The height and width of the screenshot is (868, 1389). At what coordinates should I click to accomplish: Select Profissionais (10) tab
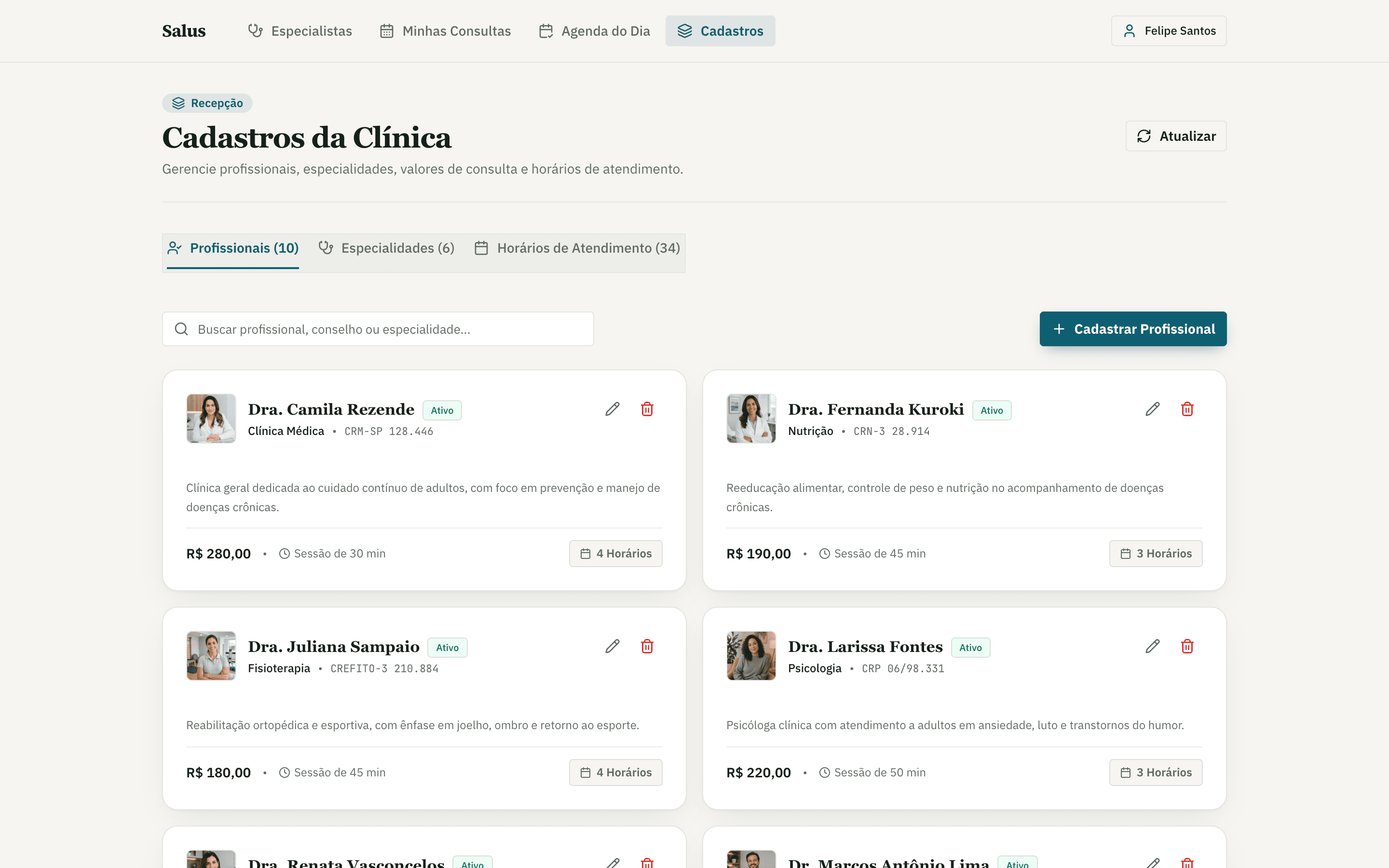click(232, 248)
